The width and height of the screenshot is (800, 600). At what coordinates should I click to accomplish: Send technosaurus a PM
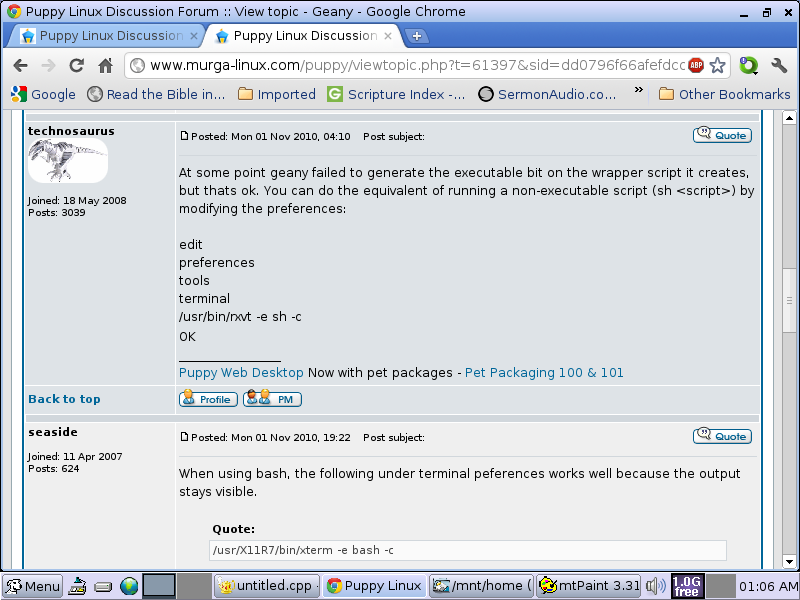272,399
